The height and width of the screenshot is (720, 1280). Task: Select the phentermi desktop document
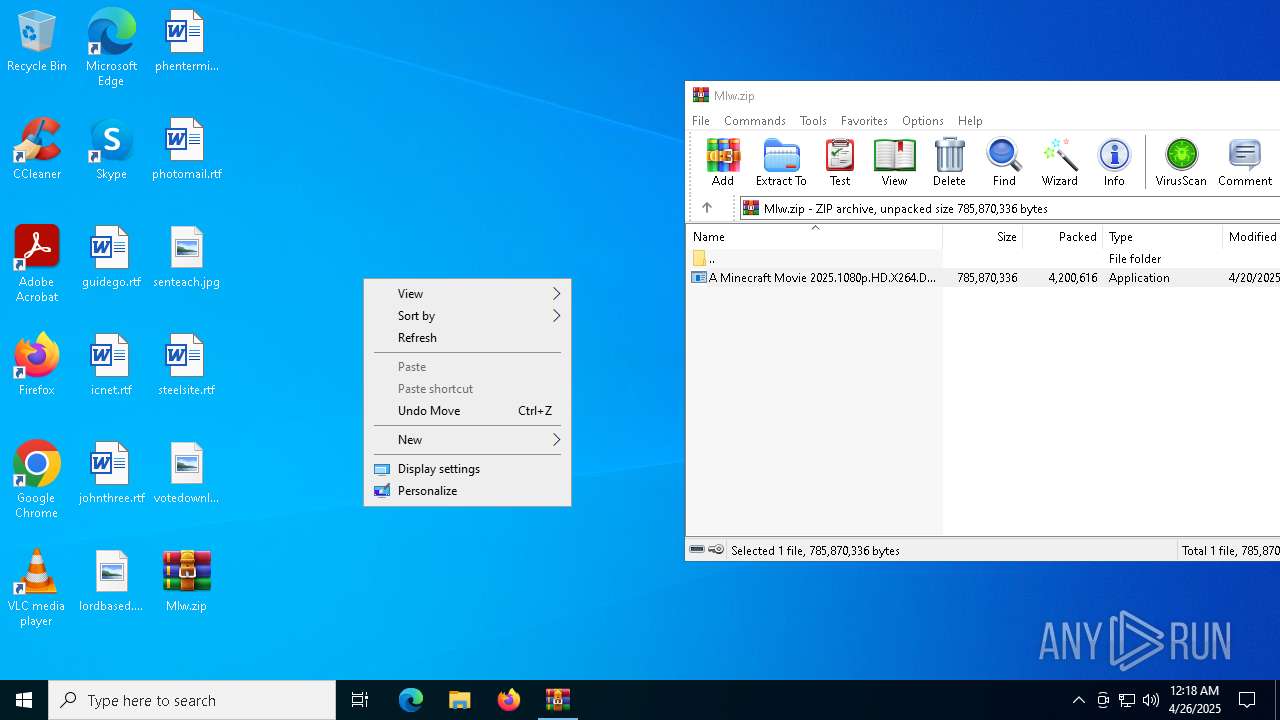click(186, 41)
